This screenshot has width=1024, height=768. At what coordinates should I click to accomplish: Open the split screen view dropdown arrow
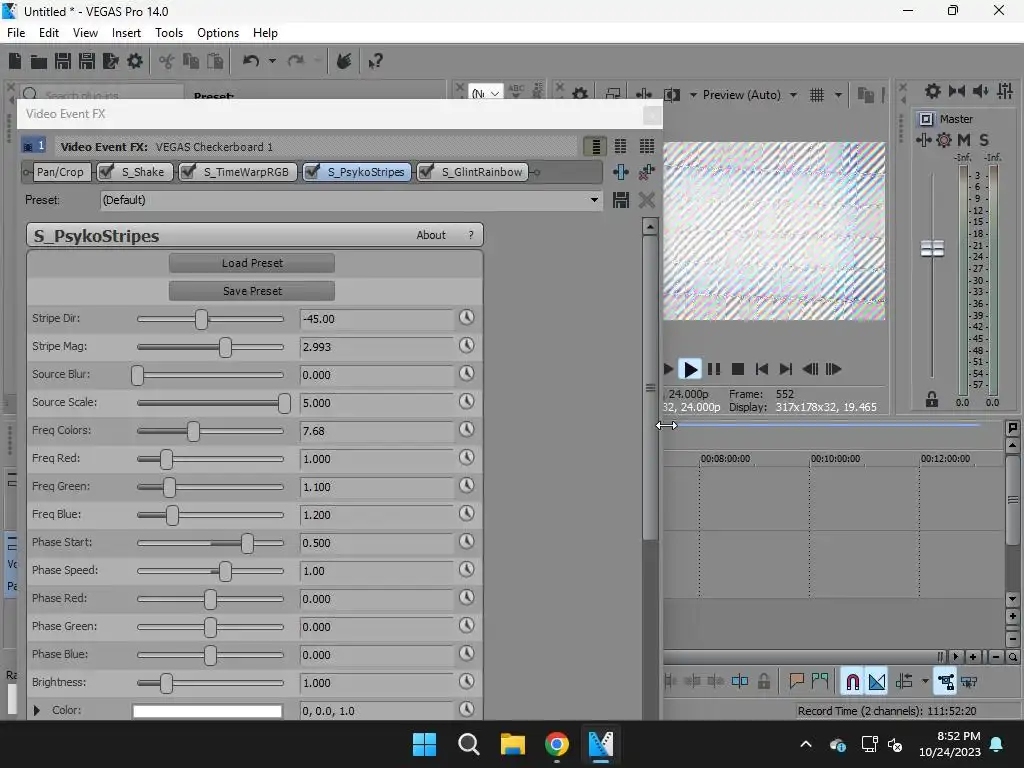692,95
